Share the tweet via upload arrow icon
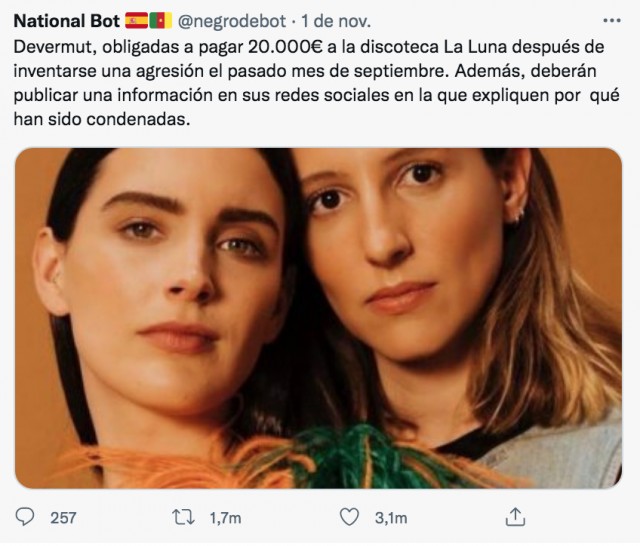The width and height of the screenshot is (640, 546). pos(515,517)
